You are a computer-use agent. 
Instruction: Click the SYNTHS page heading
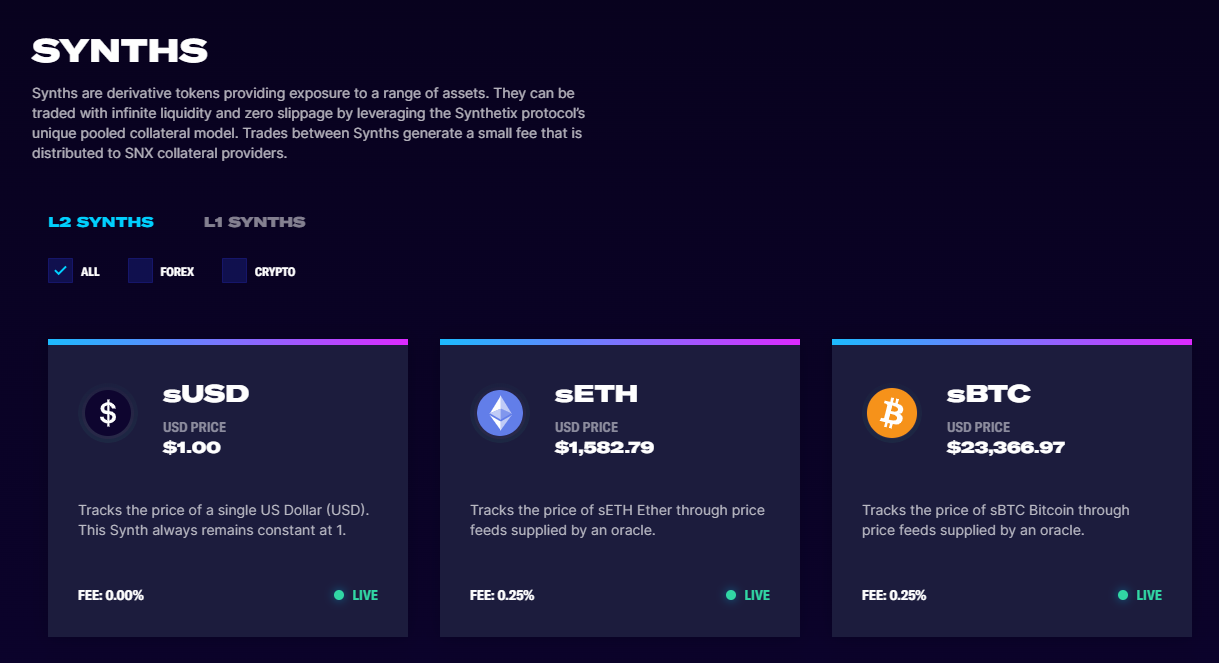(x=120, y=50)
